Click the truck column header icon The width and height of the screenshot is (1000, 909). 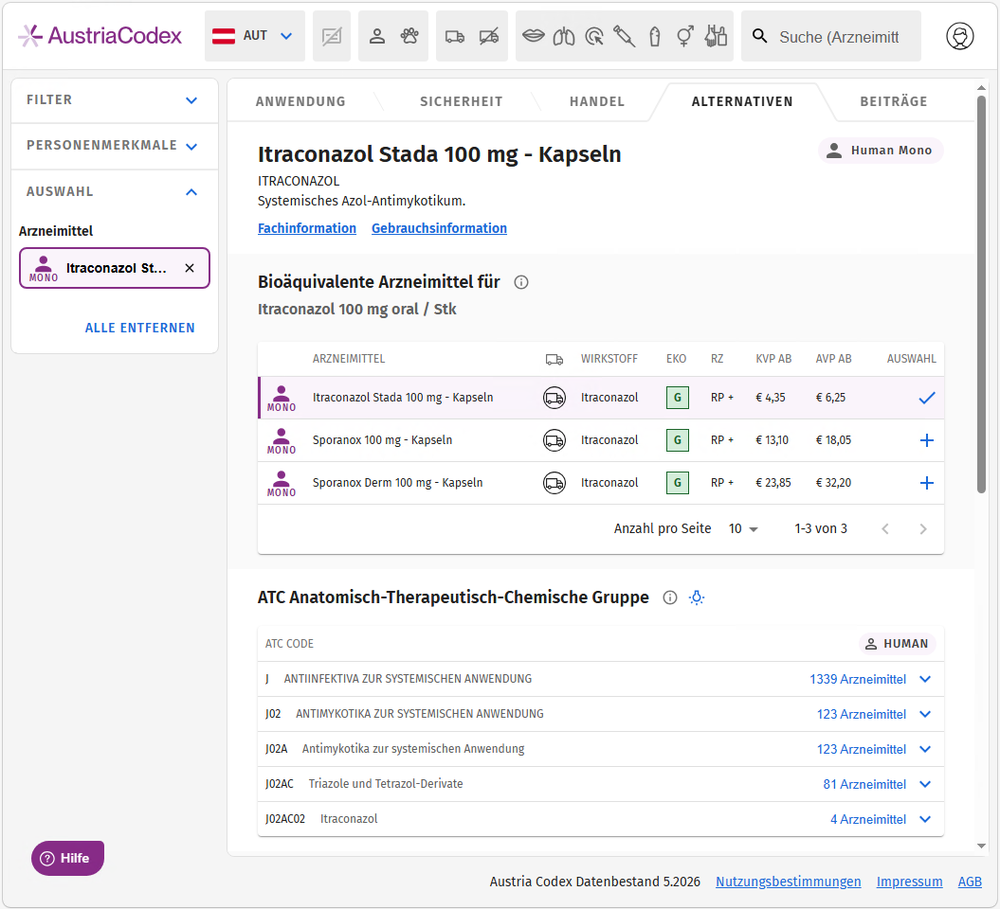coord(554,360)
